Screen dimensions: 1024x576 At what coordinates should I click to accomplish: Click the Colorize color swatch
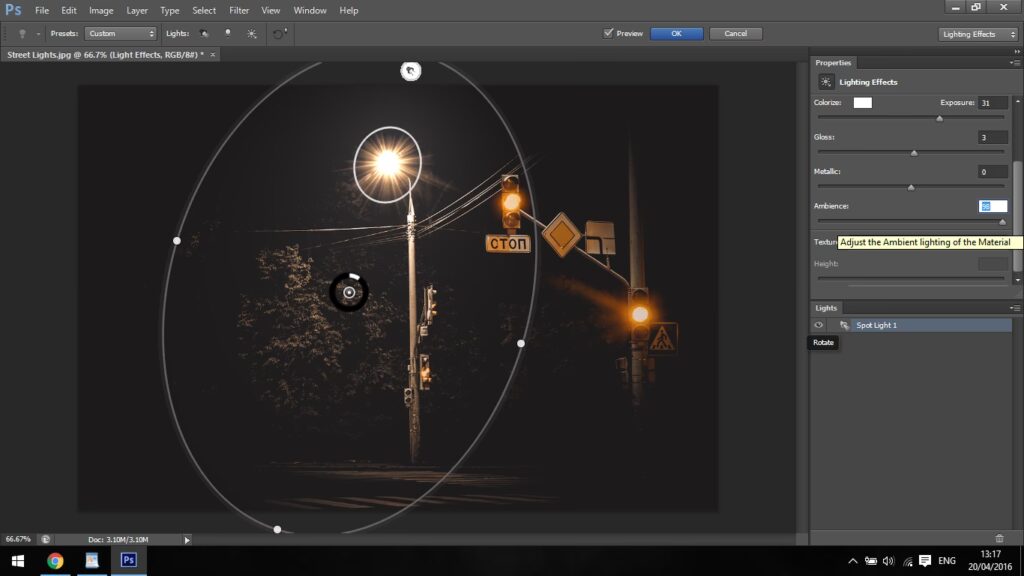point(862,102)
